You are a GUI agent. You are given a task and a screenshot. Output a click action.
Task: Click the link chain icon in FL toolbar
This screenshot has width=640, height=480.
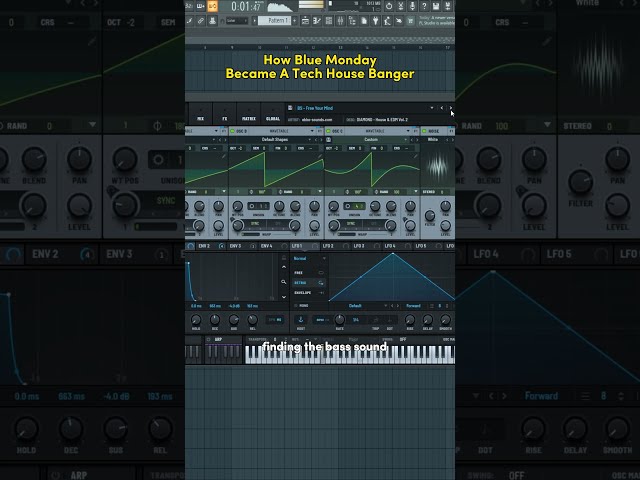pyautogui.click(x=200, y=21)
